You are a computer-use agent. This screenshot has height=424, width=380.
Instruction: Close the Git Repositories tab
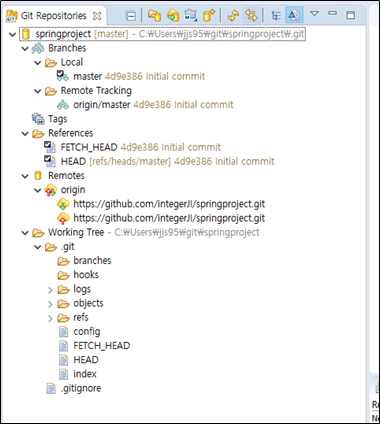tap(97, 16)
